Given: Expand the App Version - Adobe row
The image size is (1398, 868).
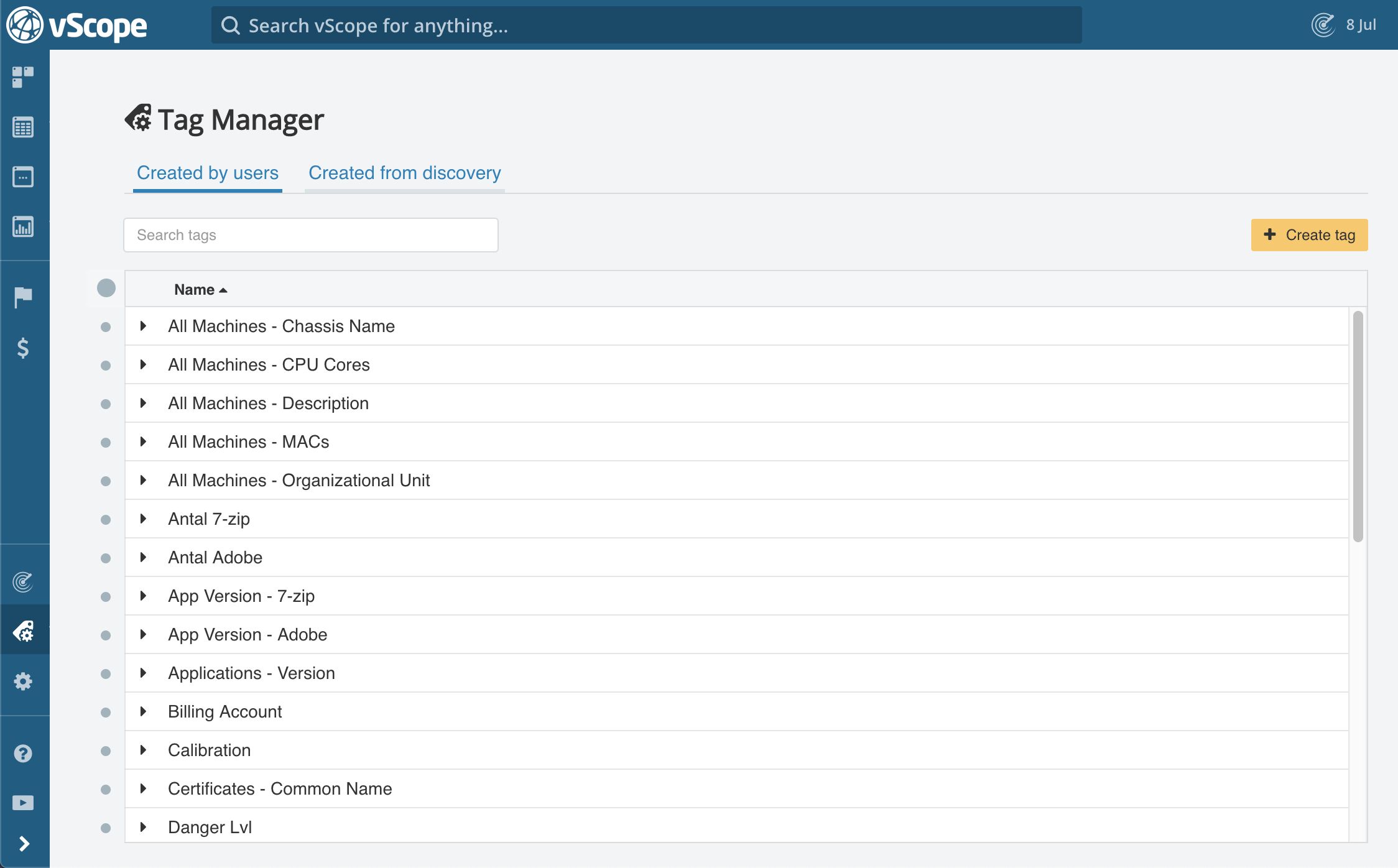Looking at the screenshot, I should [143, 634].
